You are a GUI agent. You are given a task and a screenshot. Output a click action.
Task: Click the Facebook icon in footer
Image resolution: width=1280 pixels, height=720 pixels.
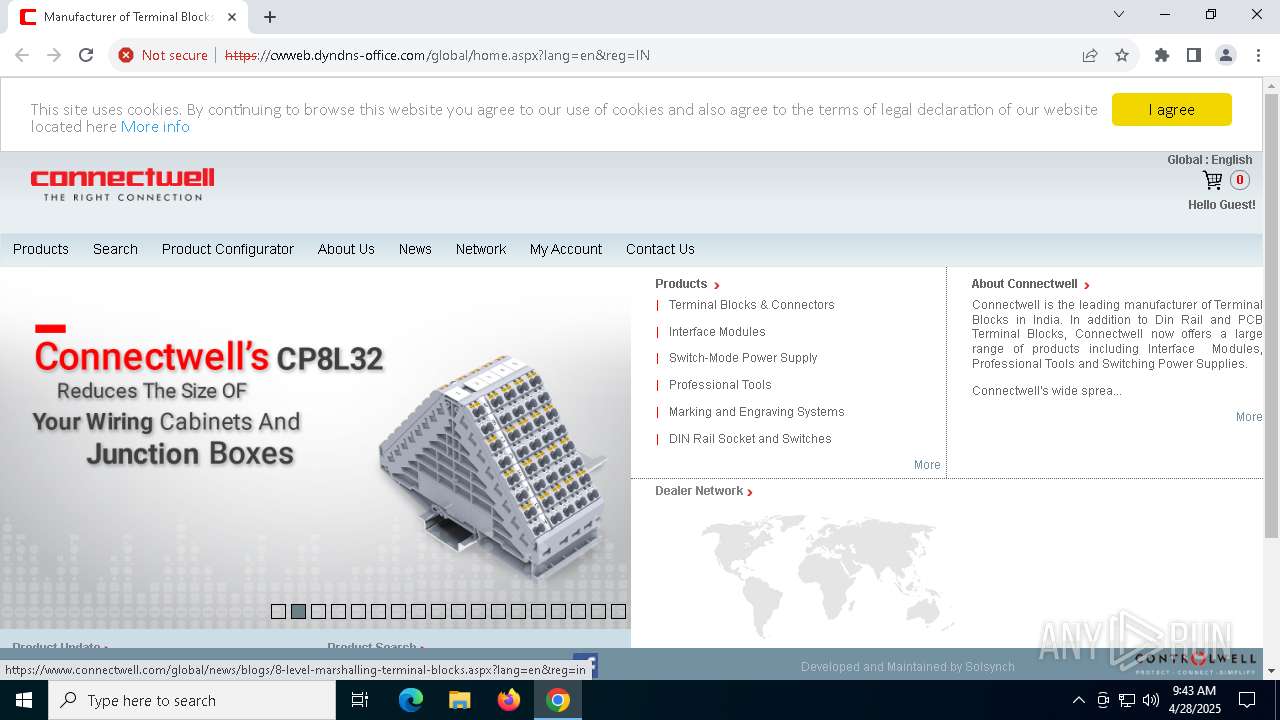pyautogui.click(x=586, y=665)
